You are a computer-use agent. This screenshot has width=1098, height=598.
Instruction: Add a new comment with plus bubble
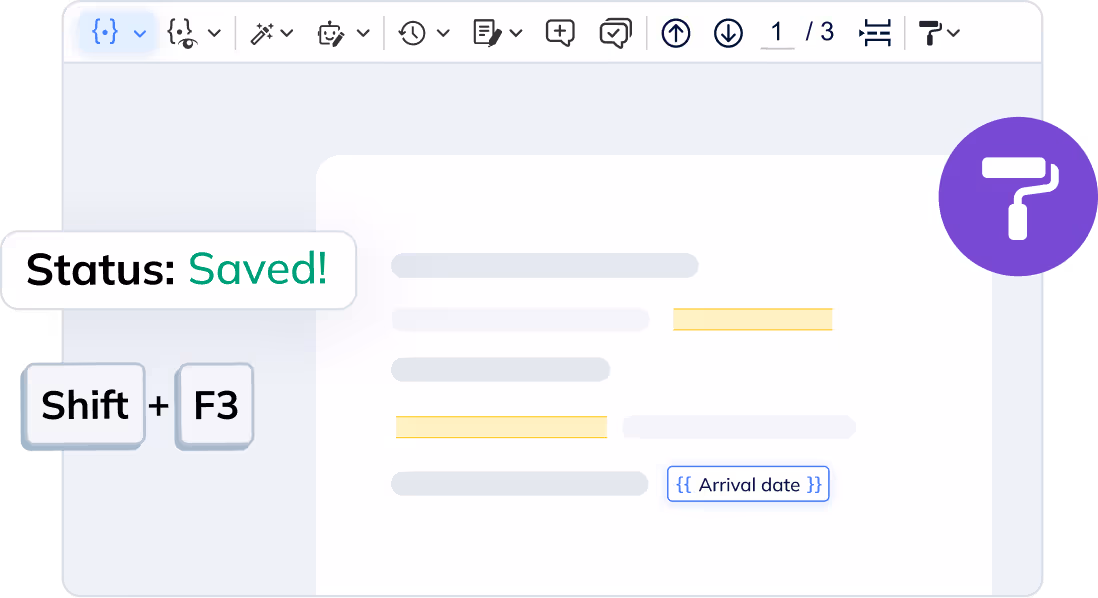pos(560,33)
